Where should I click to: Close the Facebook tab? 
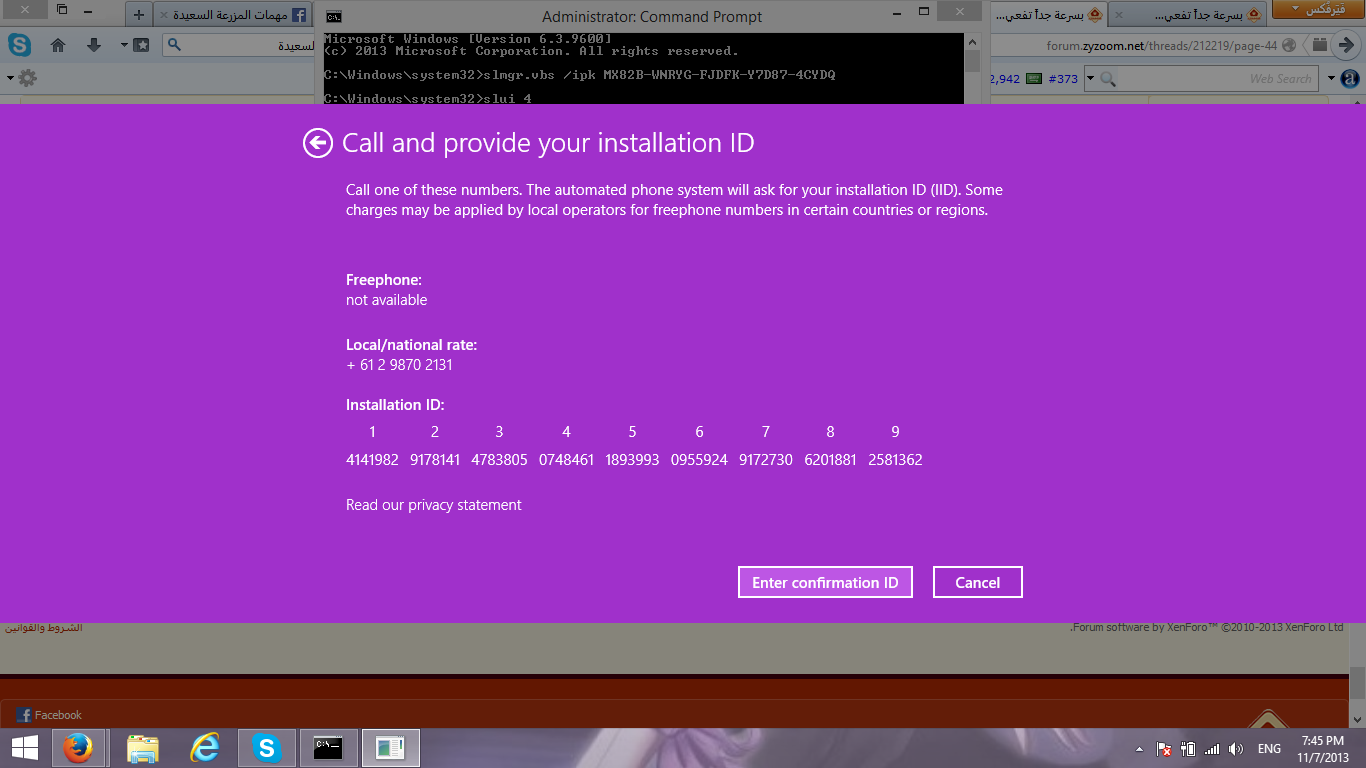[x=162, y=16]
